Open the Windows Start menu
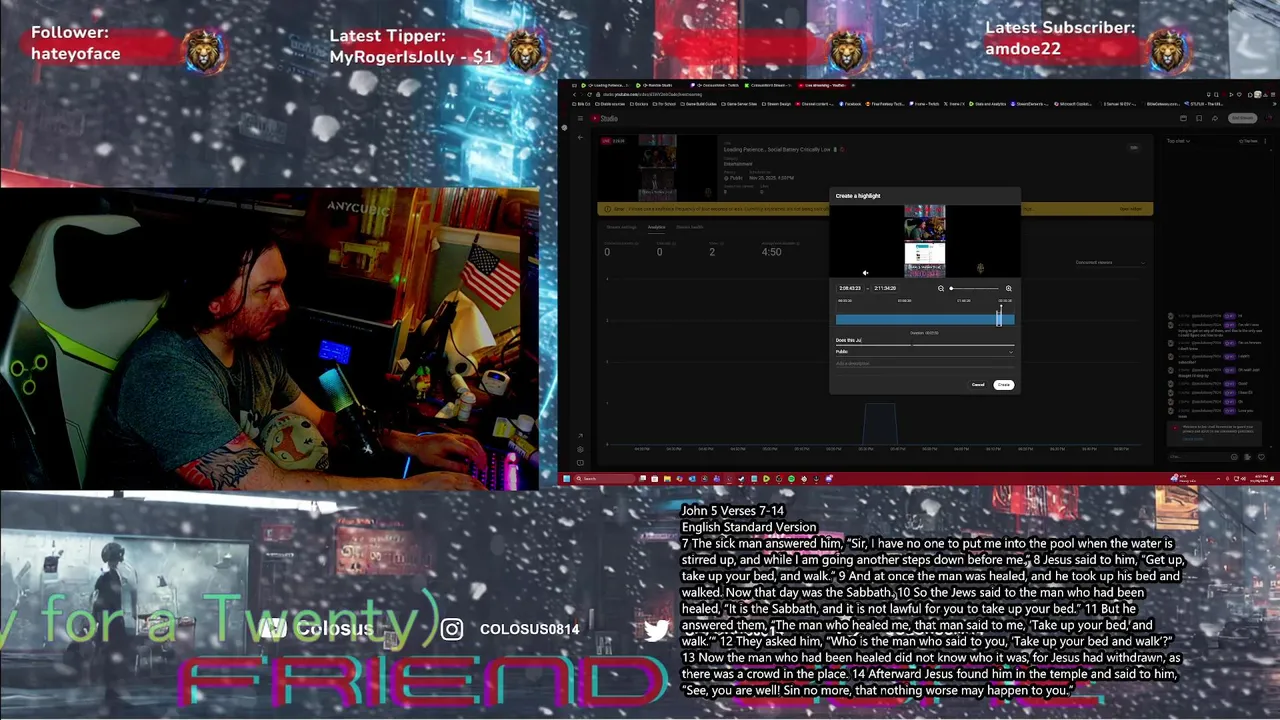Image resolution: width=1280 pixels, height=720 pixels. click(566, 479)
